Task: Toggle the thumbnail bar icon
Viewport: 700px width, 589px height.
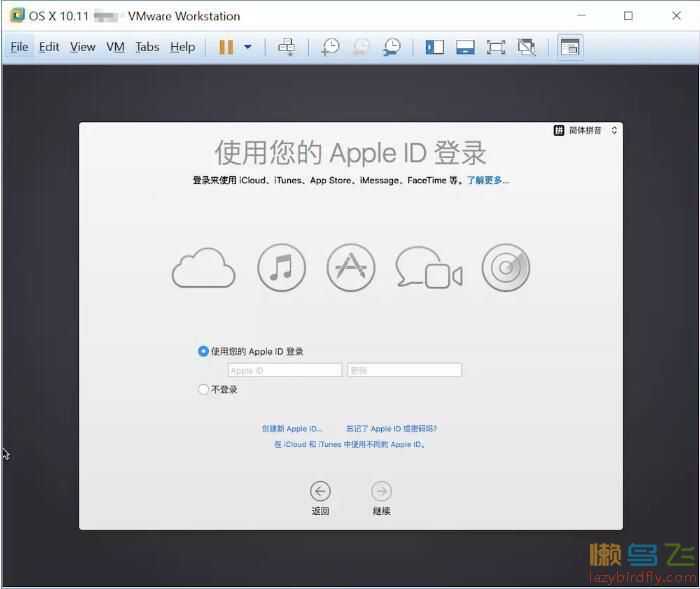Action: pyautogui.click(x=465, y=47)
